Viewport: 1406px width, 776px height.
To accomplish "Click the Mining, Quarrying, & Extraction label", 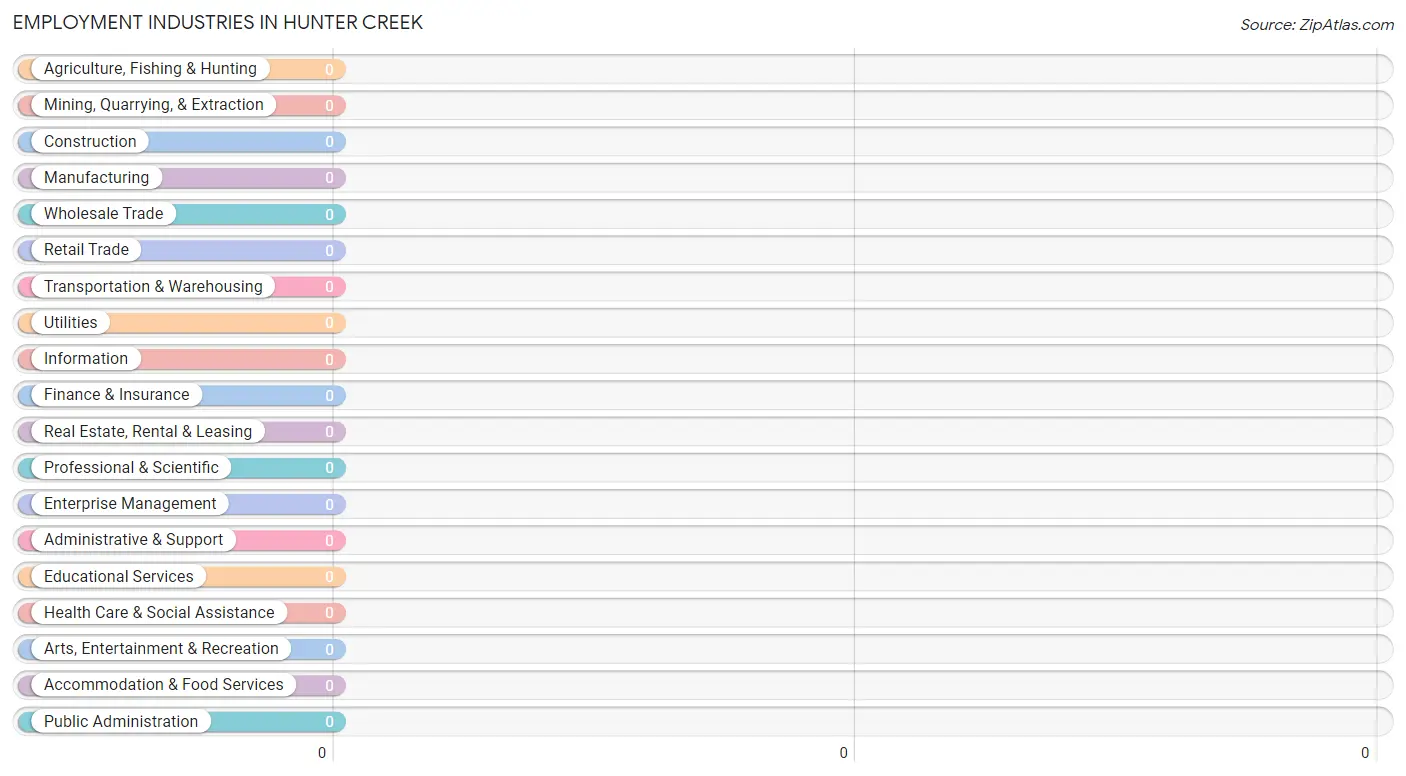I will coord(154,105).
